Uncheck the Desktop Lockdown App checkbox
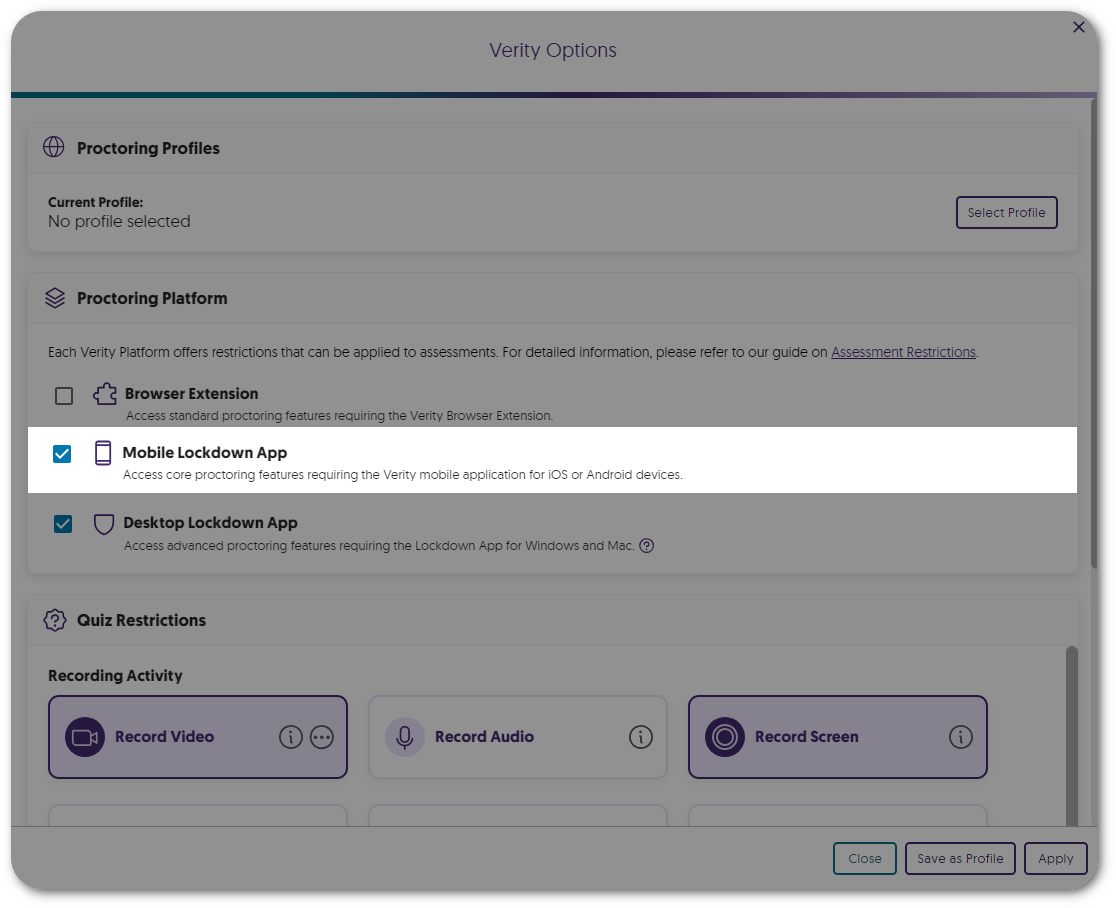Viewport: 1116px width, 908px height. point(63,524)
